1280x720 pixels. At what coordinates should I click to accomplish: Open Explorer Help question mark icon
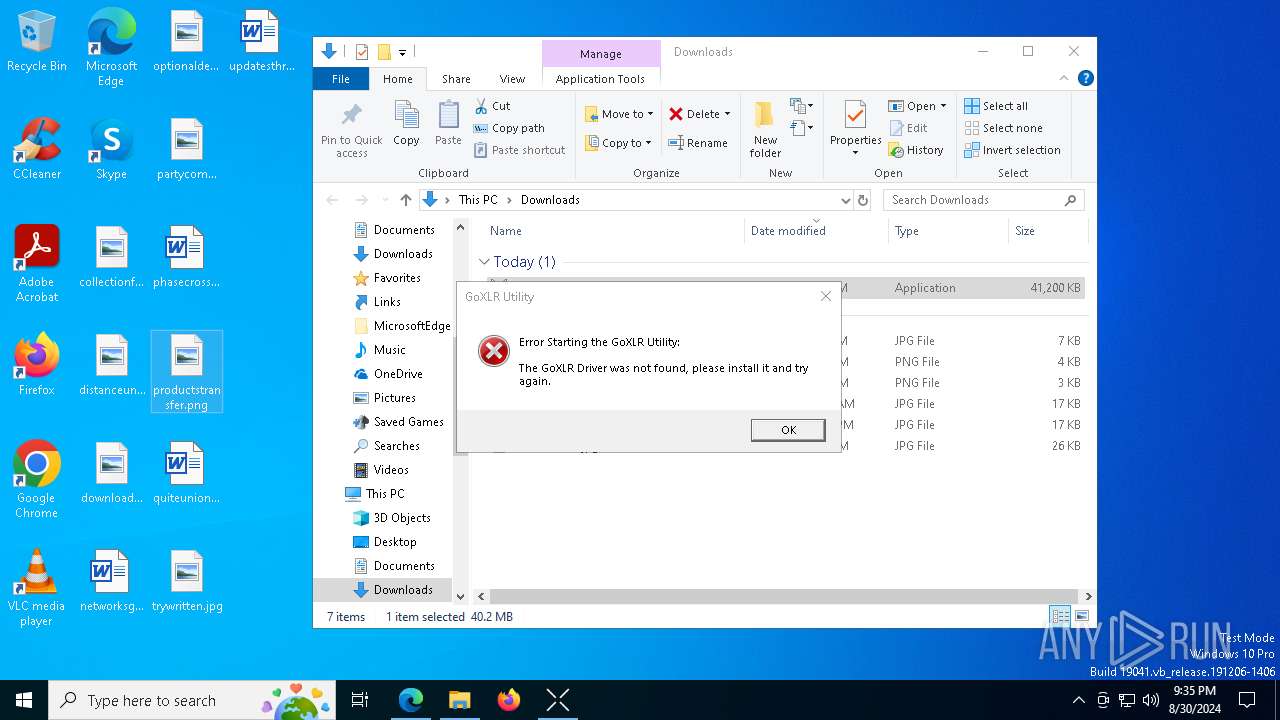click(x=1085, y=78)
